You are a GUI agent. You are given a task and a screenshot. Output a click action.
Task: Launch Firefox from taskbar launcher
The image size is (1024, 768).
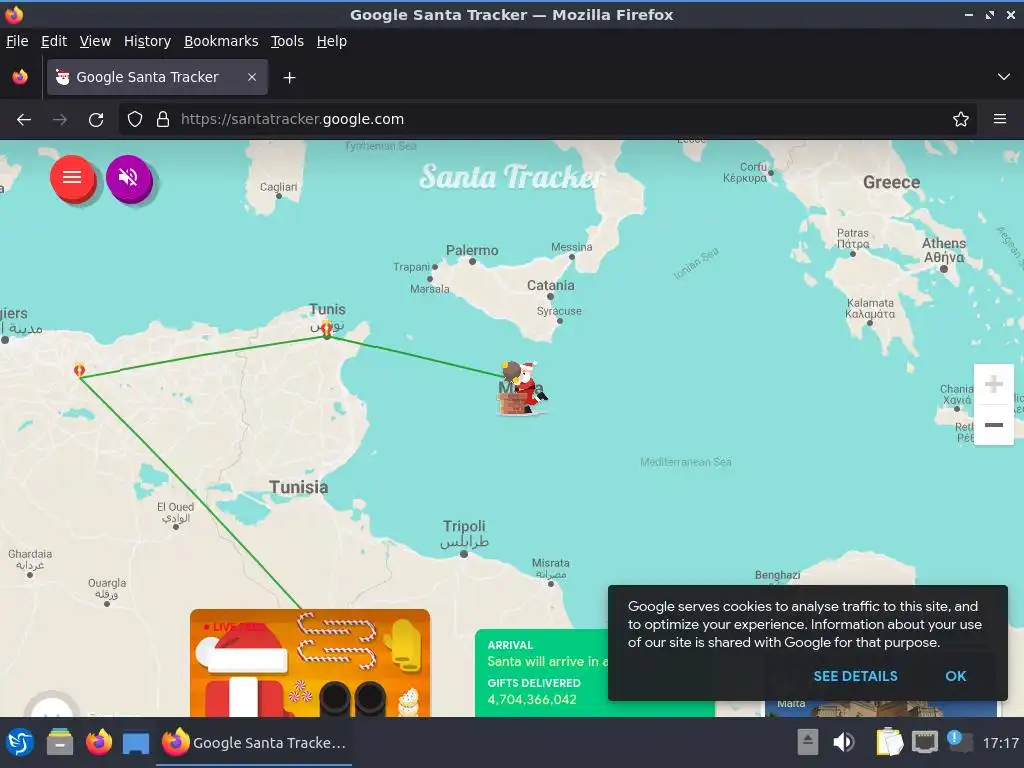[99, 743]
